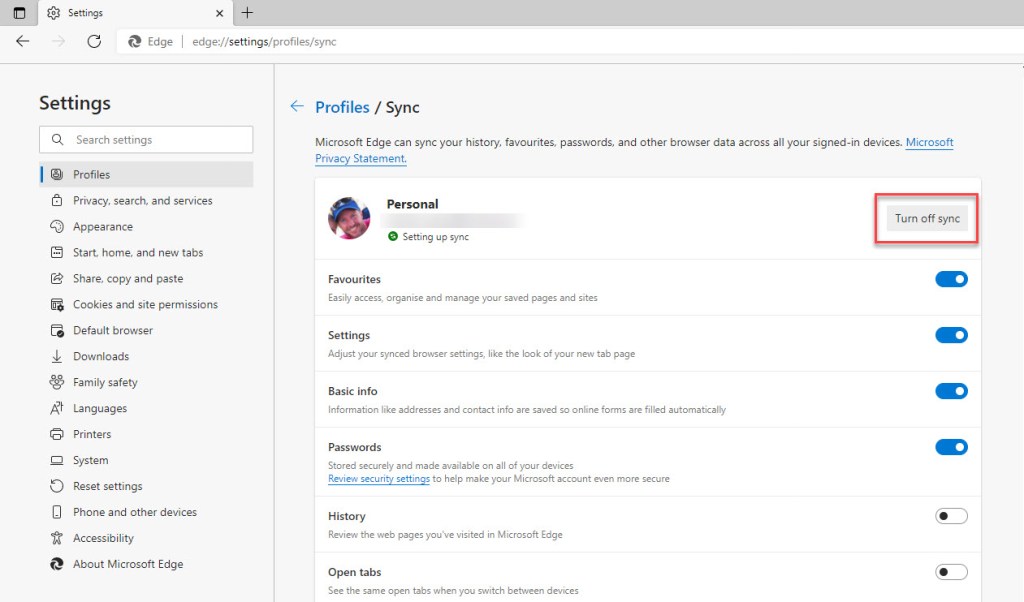Image resolution: width=1024 pixels, height=602 pixels.
Task: Click the back arrow beside Profiles heading
Action: [296, 106]
